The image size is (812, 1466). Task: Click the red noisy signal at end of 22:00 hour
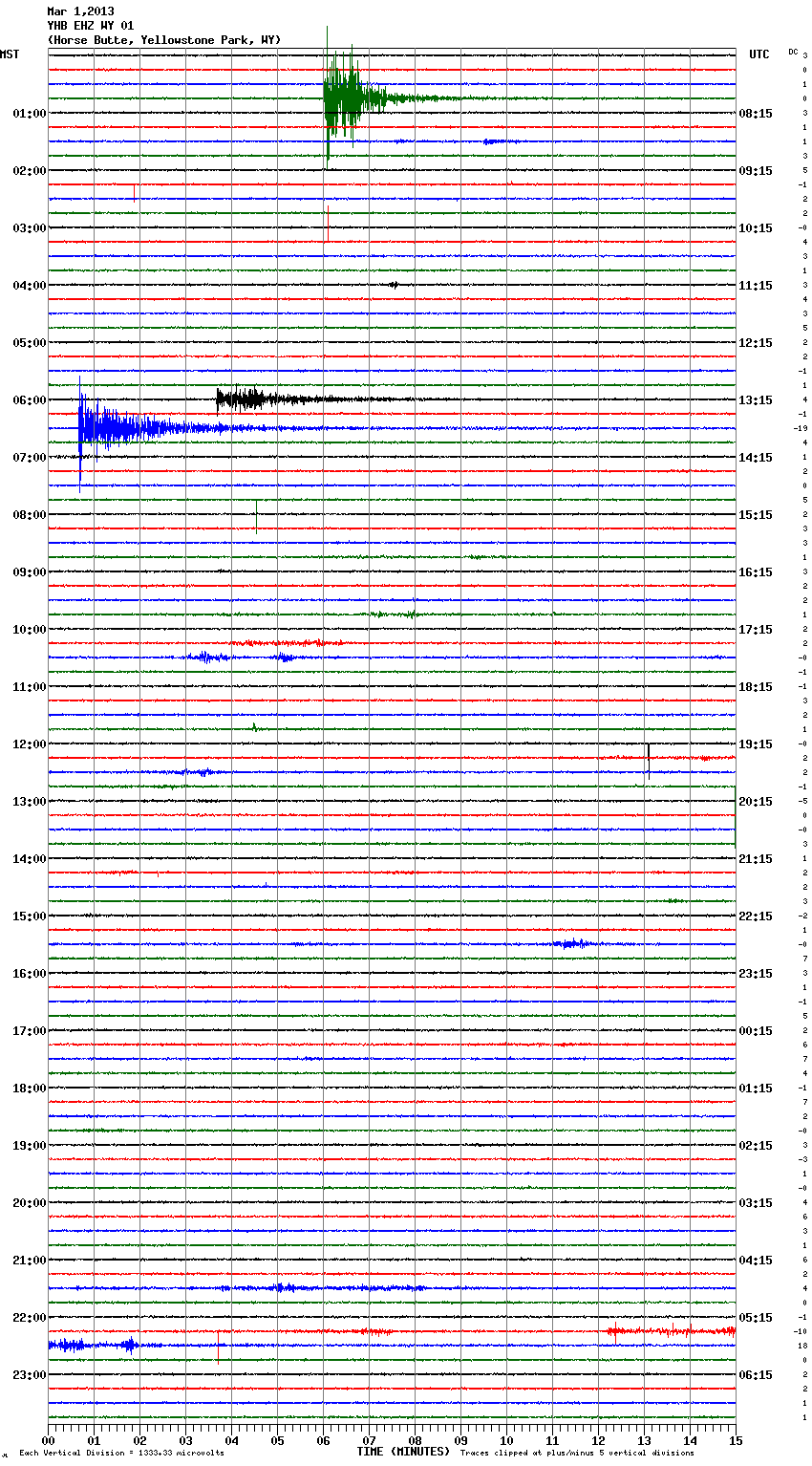[672, 1330]
